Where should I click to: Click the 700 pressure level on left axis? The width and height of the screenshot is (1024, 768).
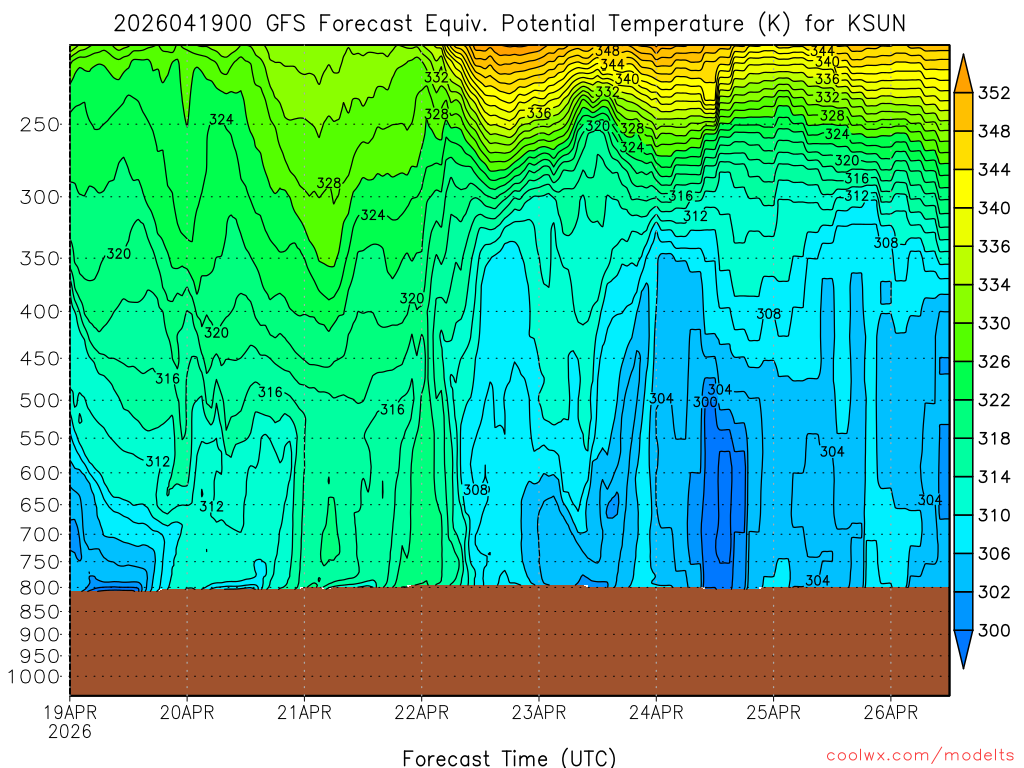40,534
